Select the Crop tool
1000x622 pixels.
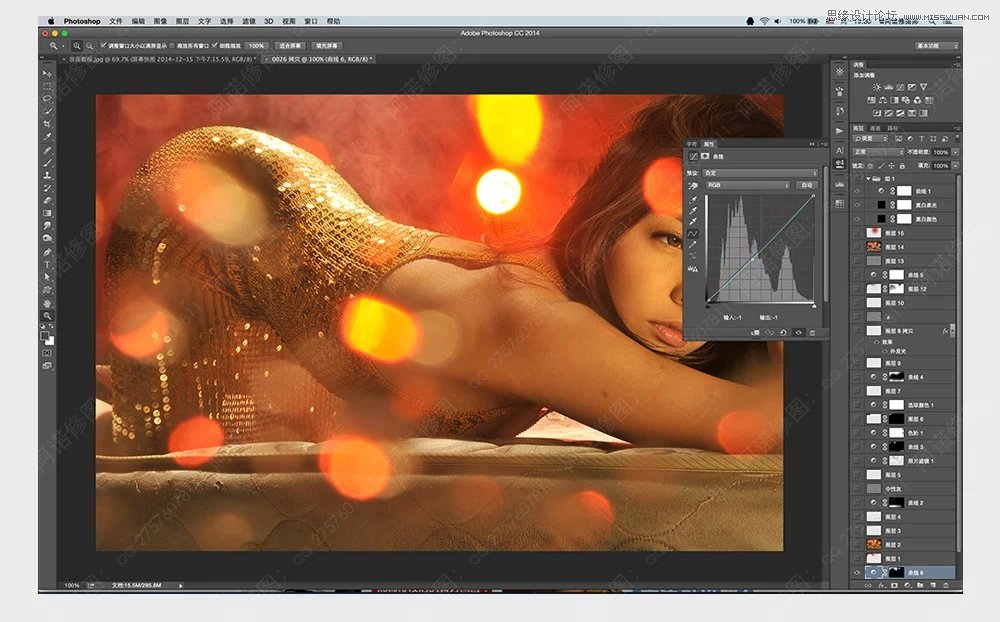(47, 124)
